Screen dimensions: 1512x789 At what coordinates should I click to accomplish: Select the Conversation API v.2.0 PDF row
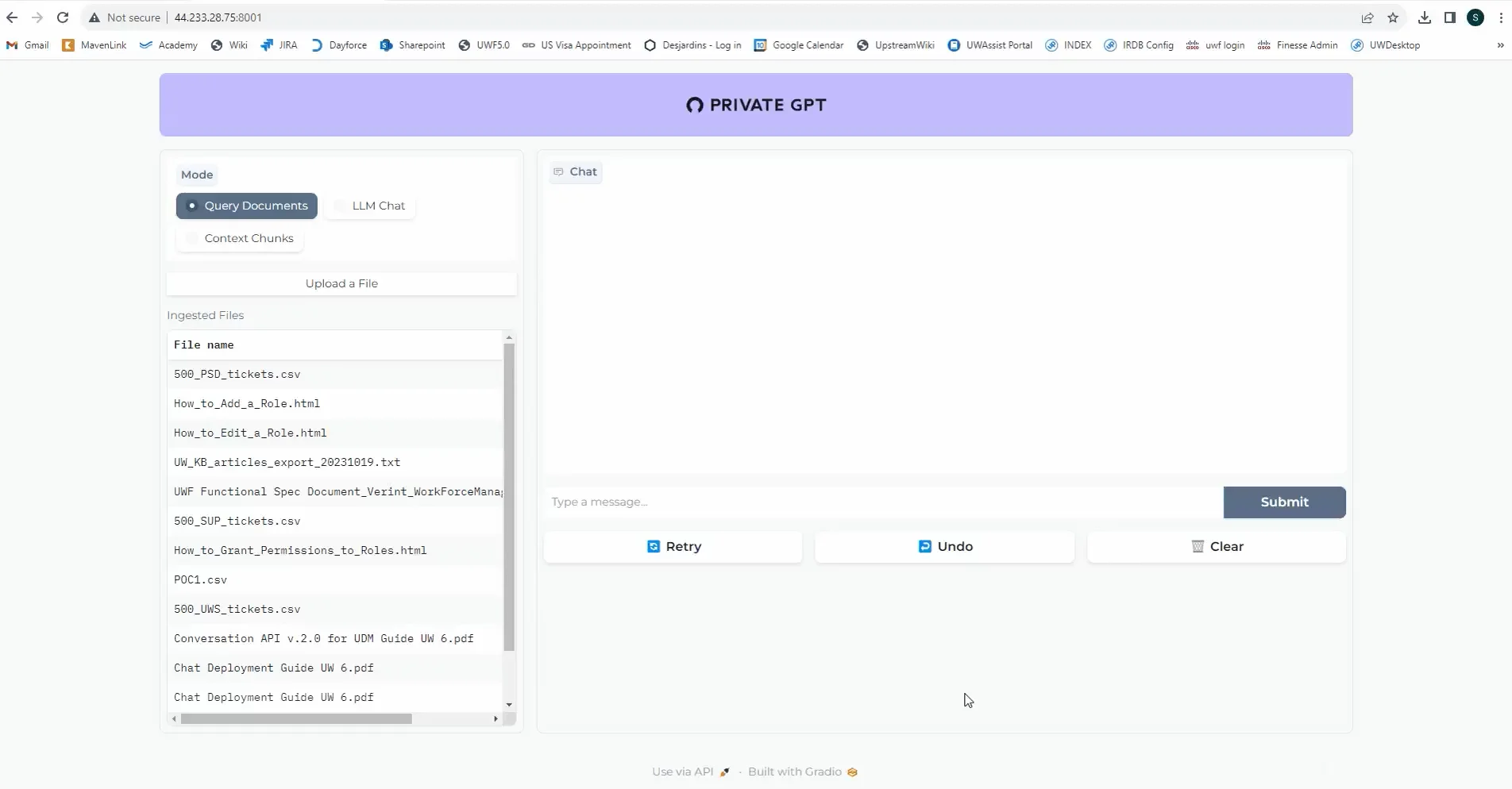tap(335, 638)
